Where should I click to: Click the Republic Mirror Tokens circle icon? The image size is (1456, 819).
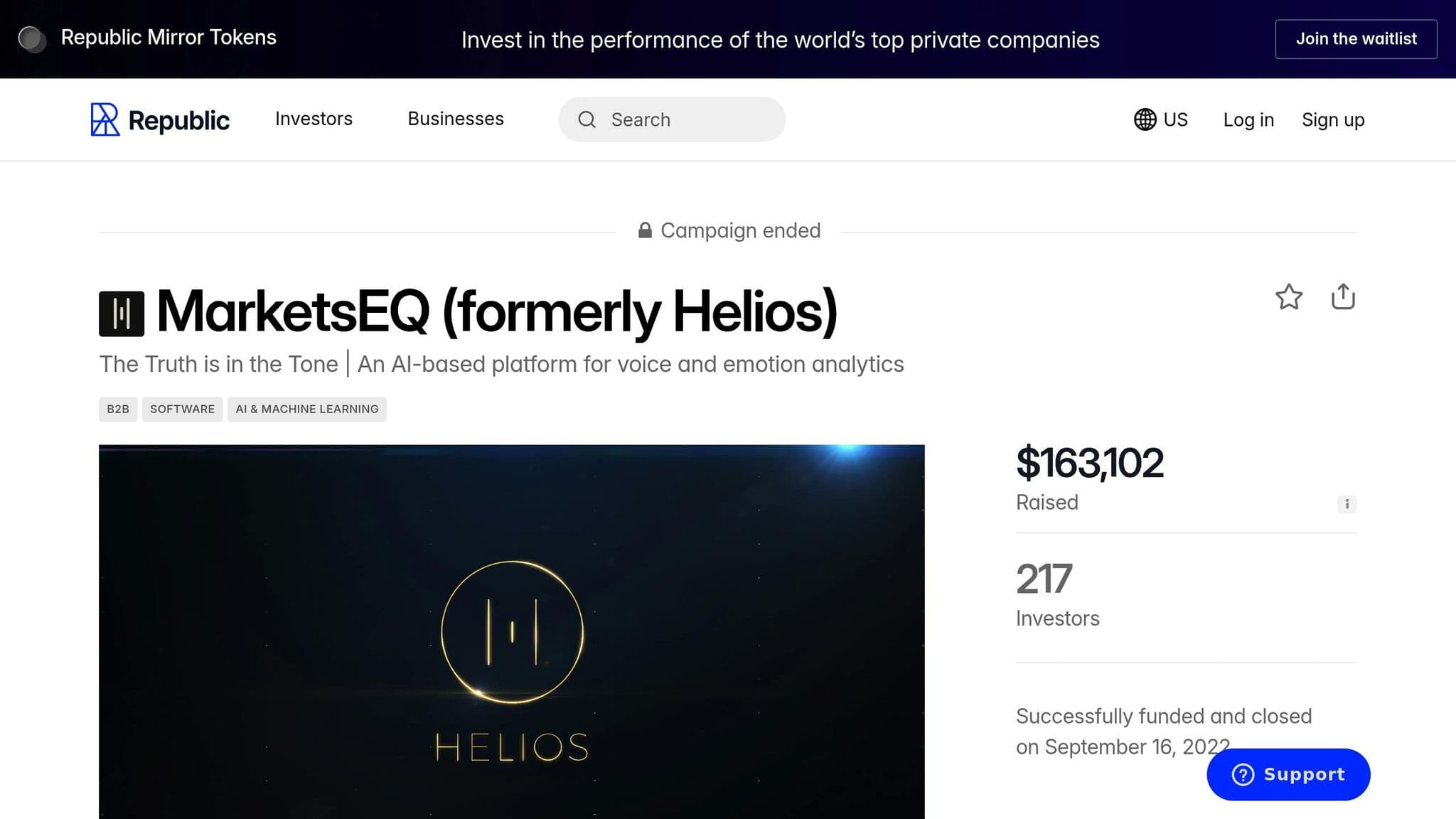tap(33, 39)
